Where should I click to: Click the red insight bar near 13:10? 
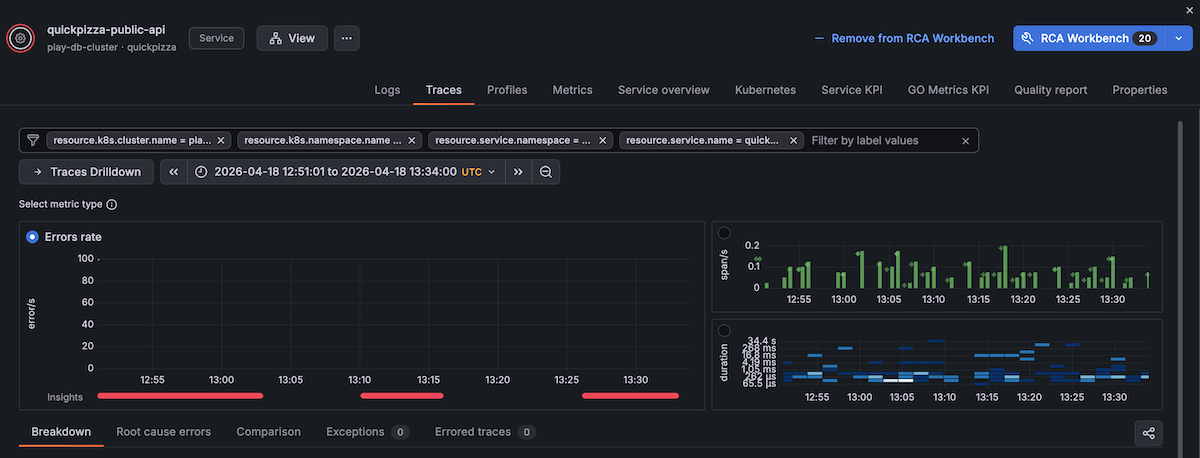401,396
